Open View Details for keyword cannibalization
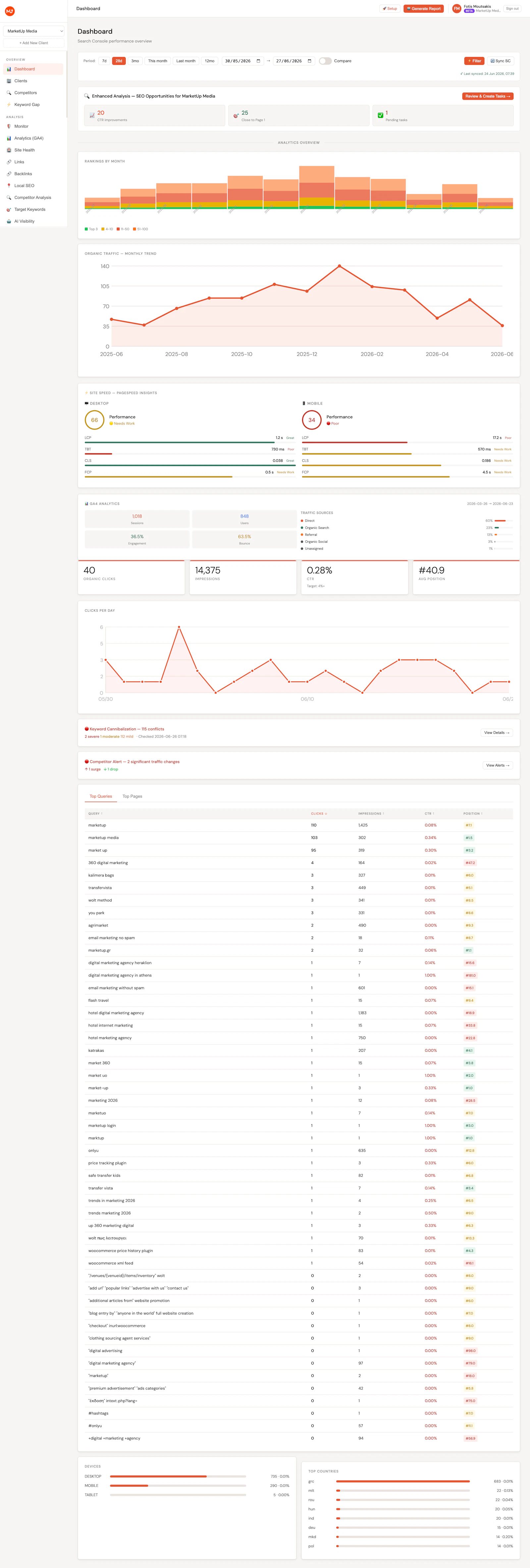The width and height of the screenshot is (530, 1568). (497, 732)
